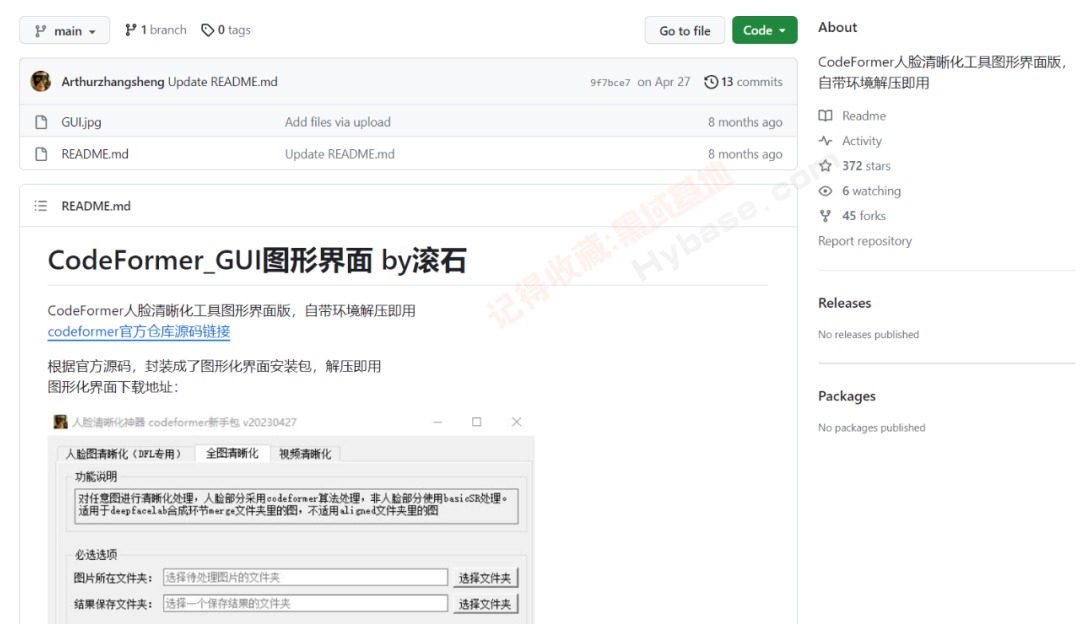Click the 图片所在文件夹 input field
The width and height of the screenshot is (1084, 626).
[306, 577]
